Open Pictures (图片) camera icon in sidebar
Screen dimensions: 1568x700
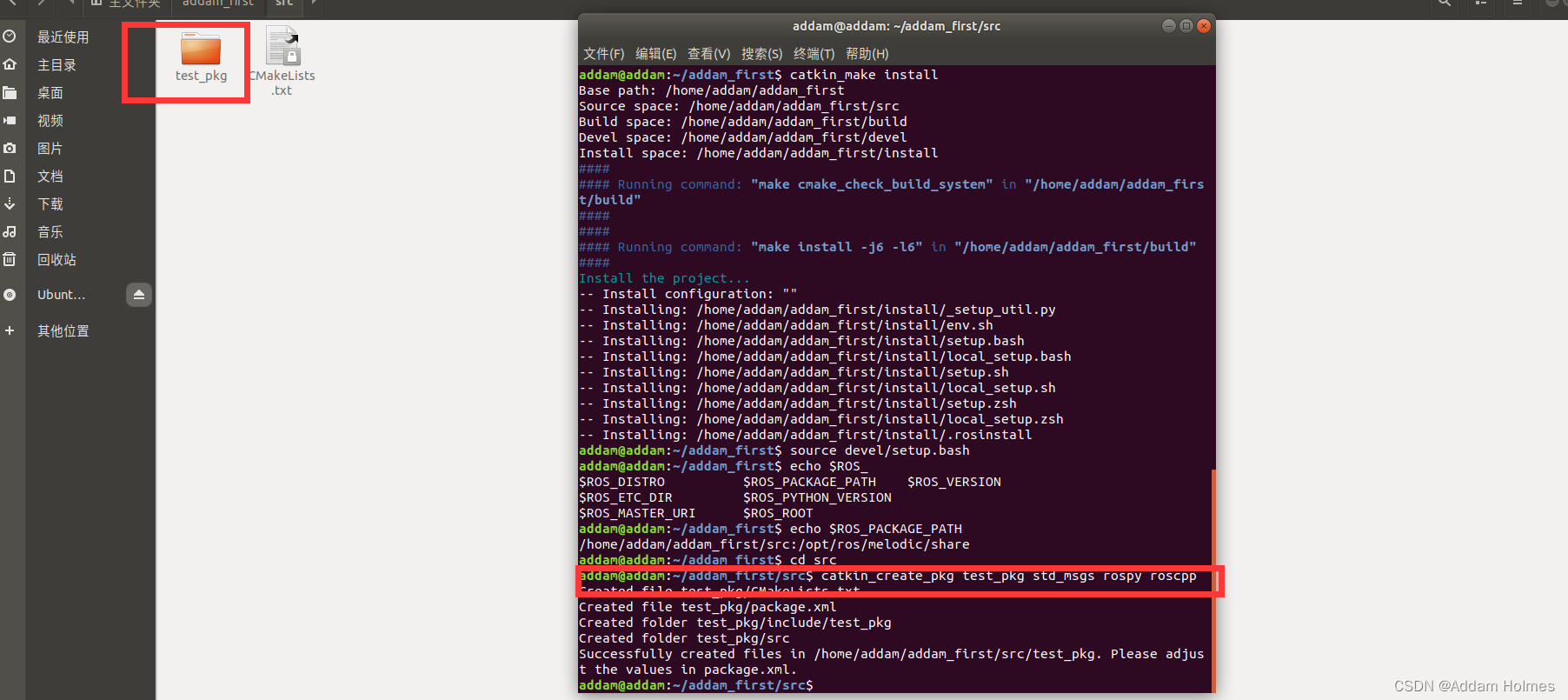10,148
